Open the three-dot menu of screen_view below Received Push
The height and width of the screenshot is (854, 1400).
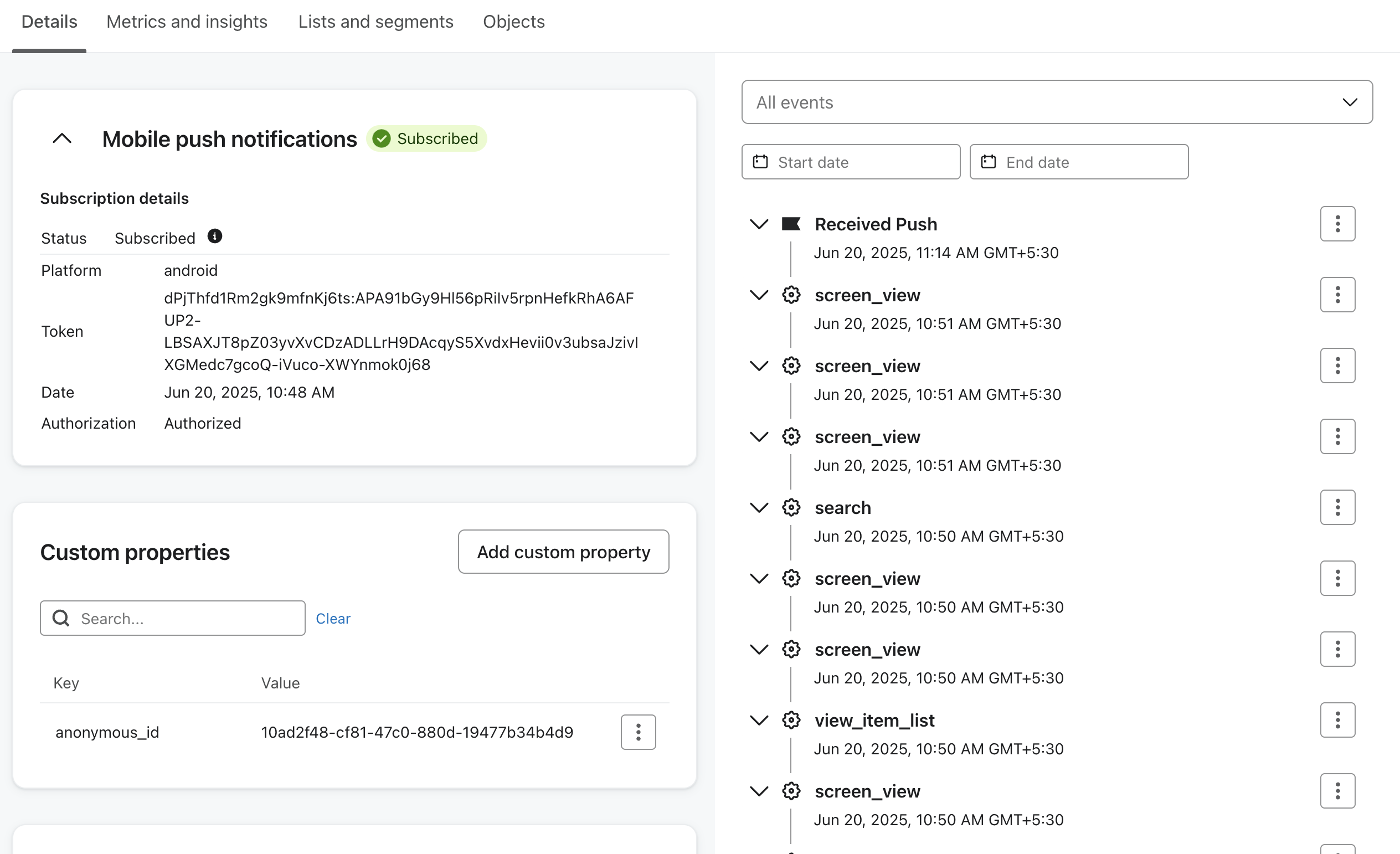(x=1337, y=295)
